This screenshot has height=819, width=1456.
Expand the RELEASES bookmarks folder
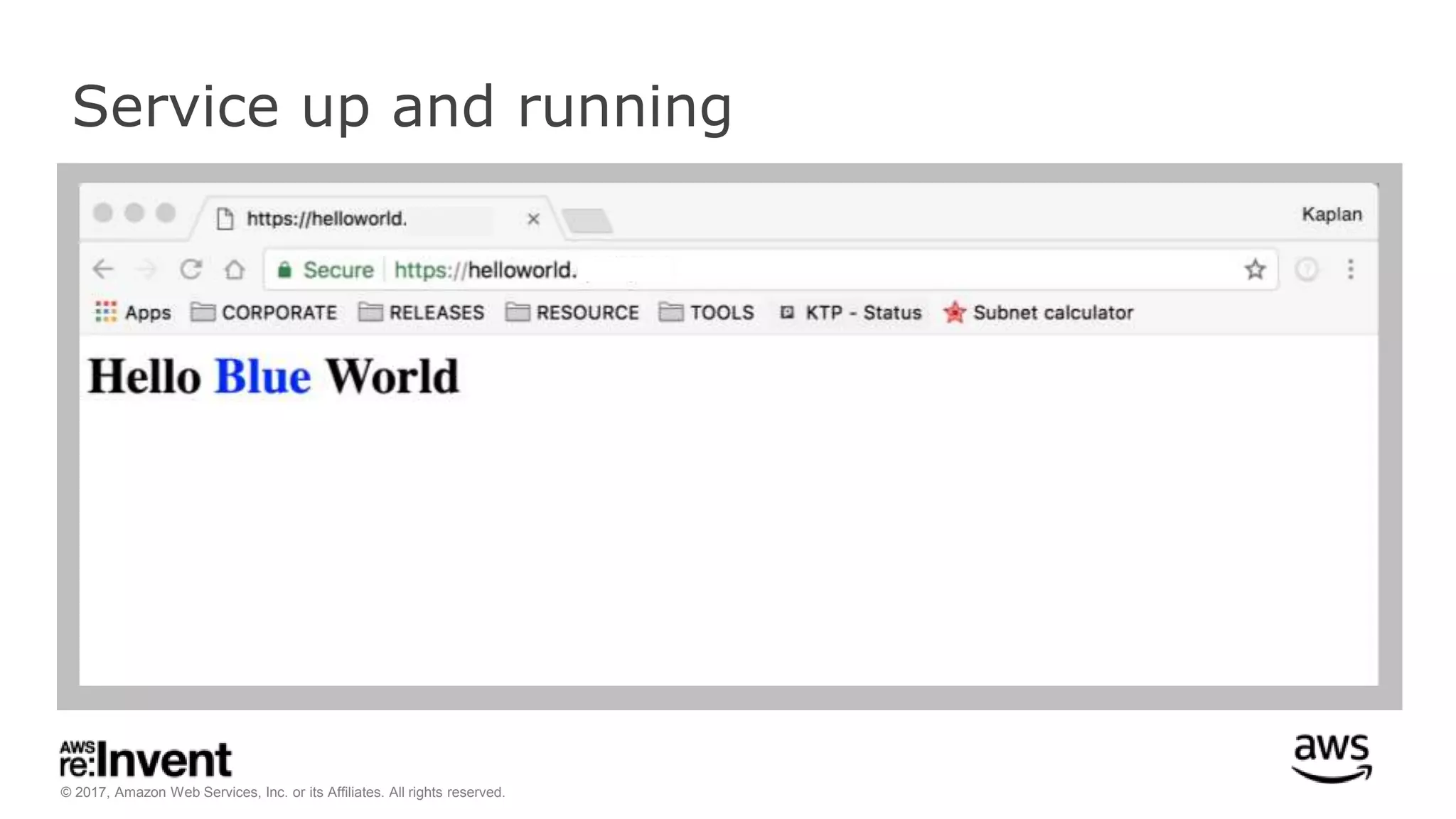(x=422, y=312)
